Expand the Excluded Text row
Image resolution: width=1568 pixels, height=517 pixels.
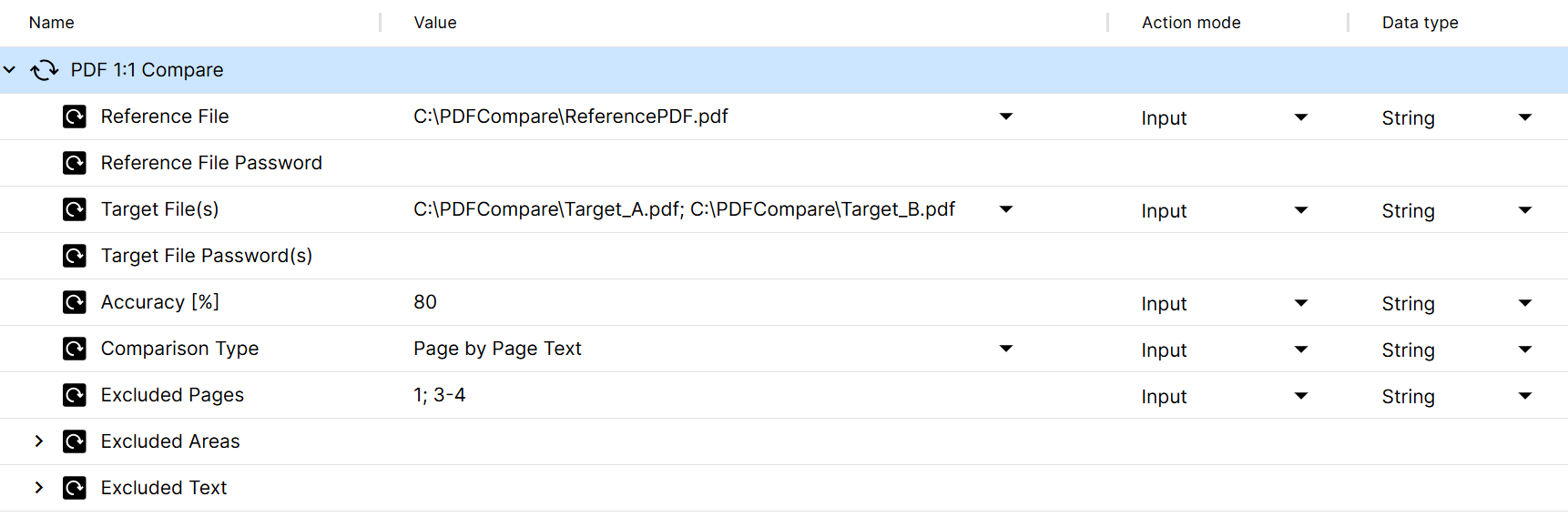[39, 488]
